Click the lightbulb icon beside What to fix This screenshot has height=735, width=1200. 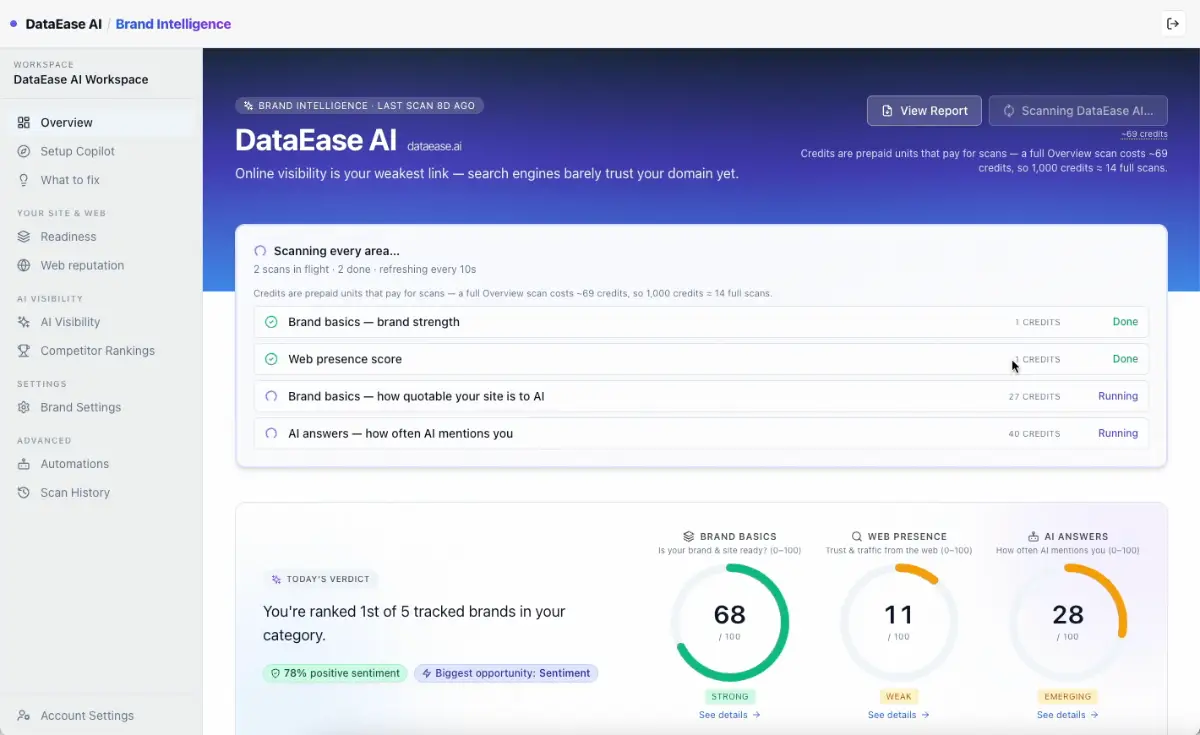click(24, 181)
